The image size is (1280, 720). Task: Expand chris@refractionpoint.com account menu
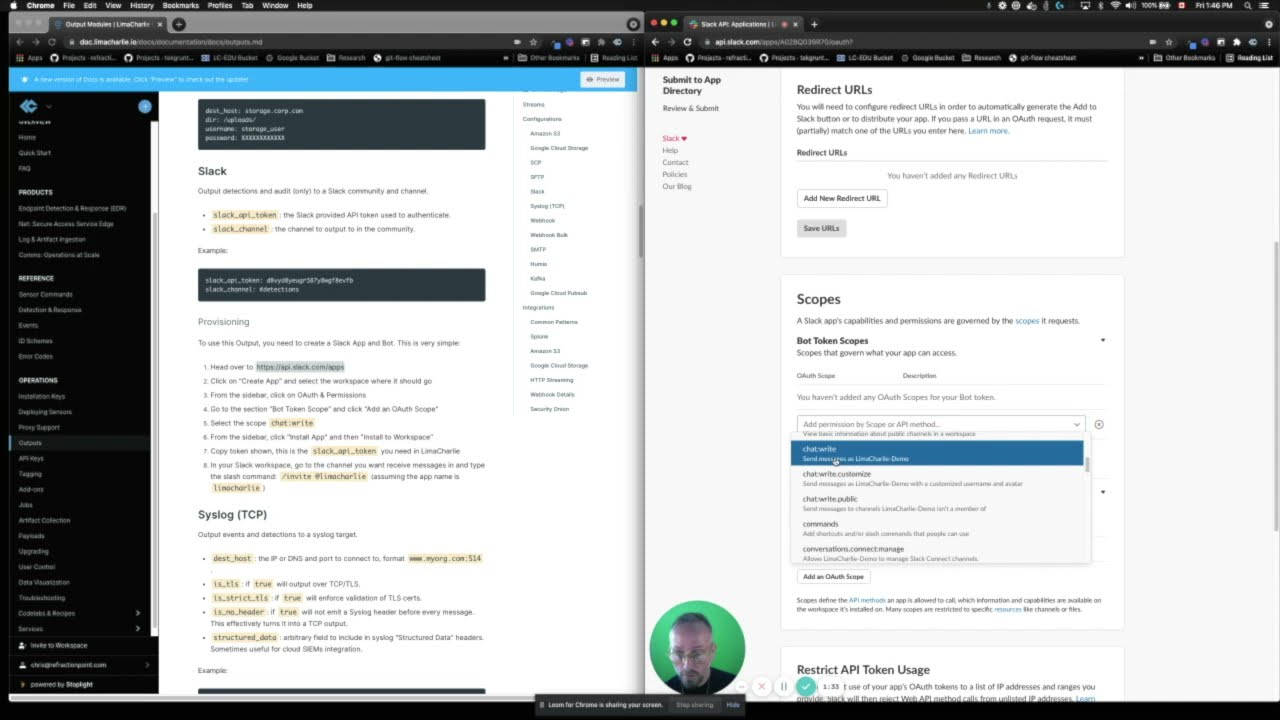click(147, 664)
